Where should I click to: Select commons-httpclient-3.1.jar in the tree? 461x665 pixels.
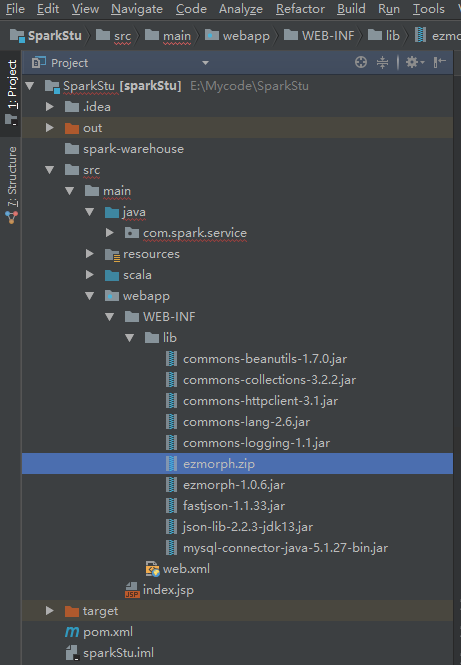[260, 401]
